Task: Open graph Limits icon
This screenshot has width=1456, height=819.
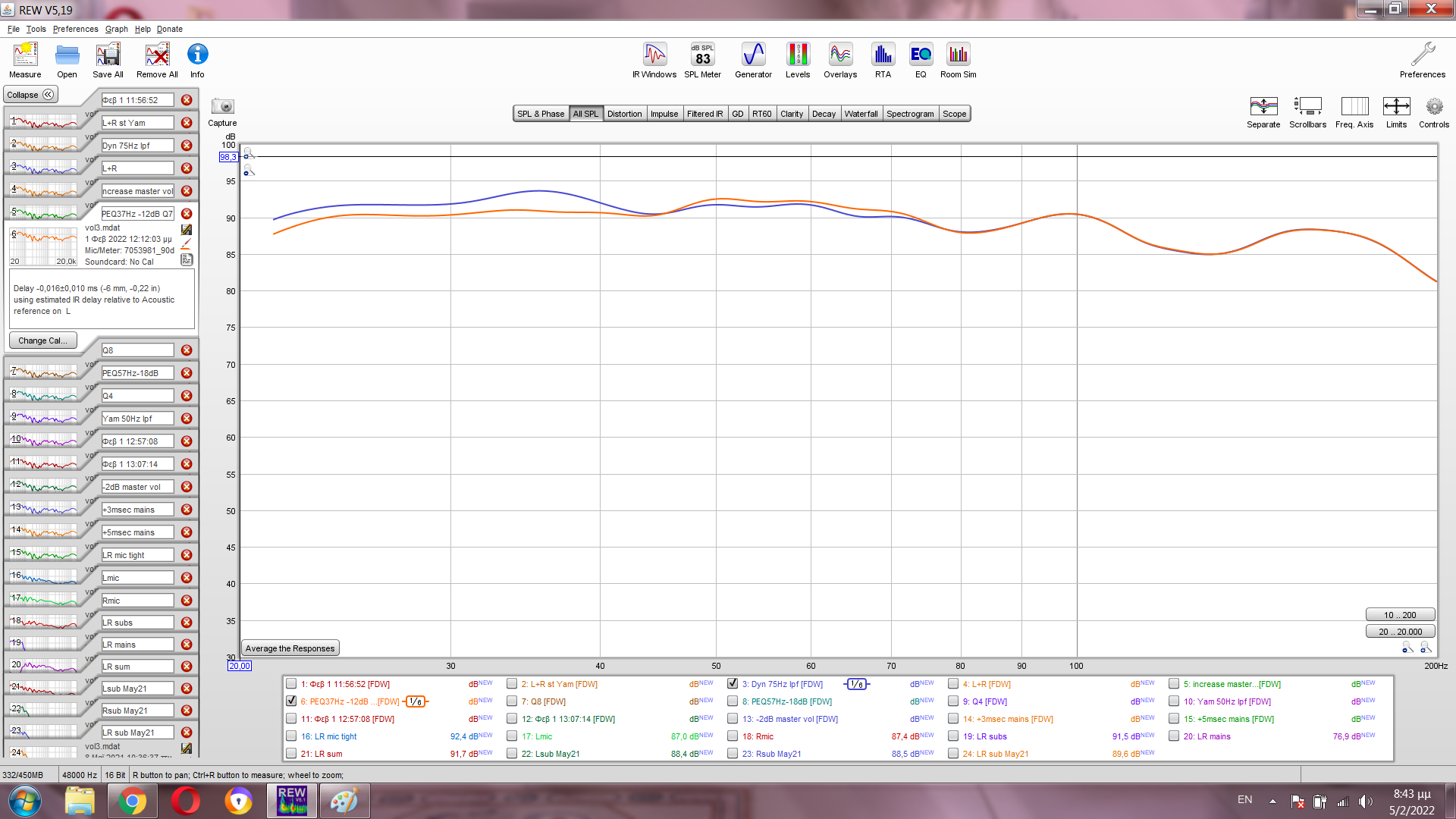Action: click(1396, 111)
